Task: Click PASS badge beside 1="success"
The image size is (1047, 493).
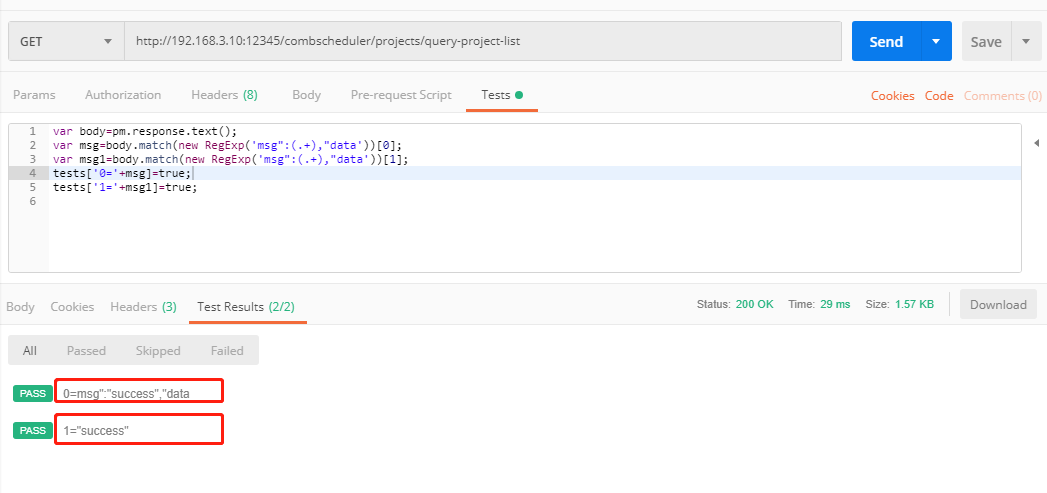Action: [33, 431]
